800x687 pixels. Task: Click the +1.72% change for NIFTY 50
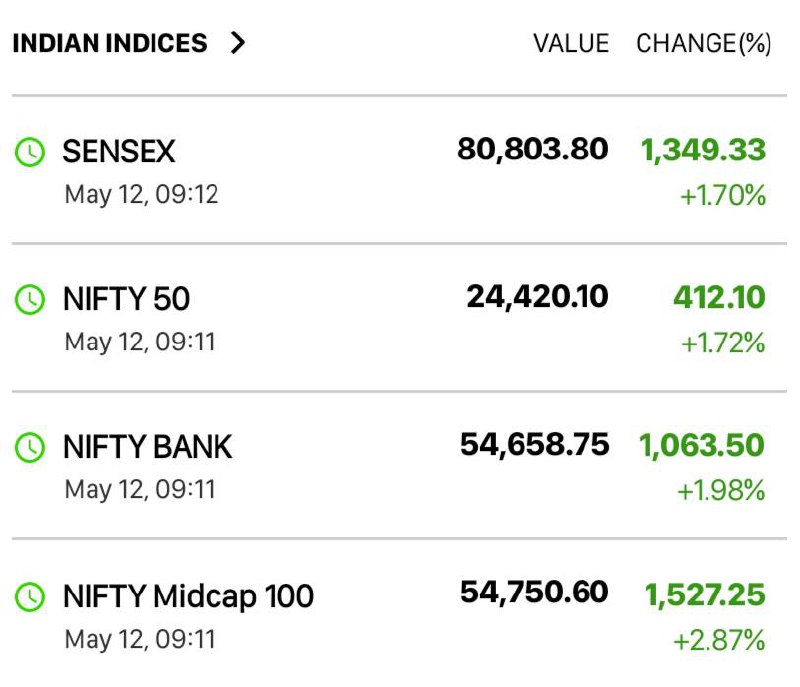click(x=723, y=342)
